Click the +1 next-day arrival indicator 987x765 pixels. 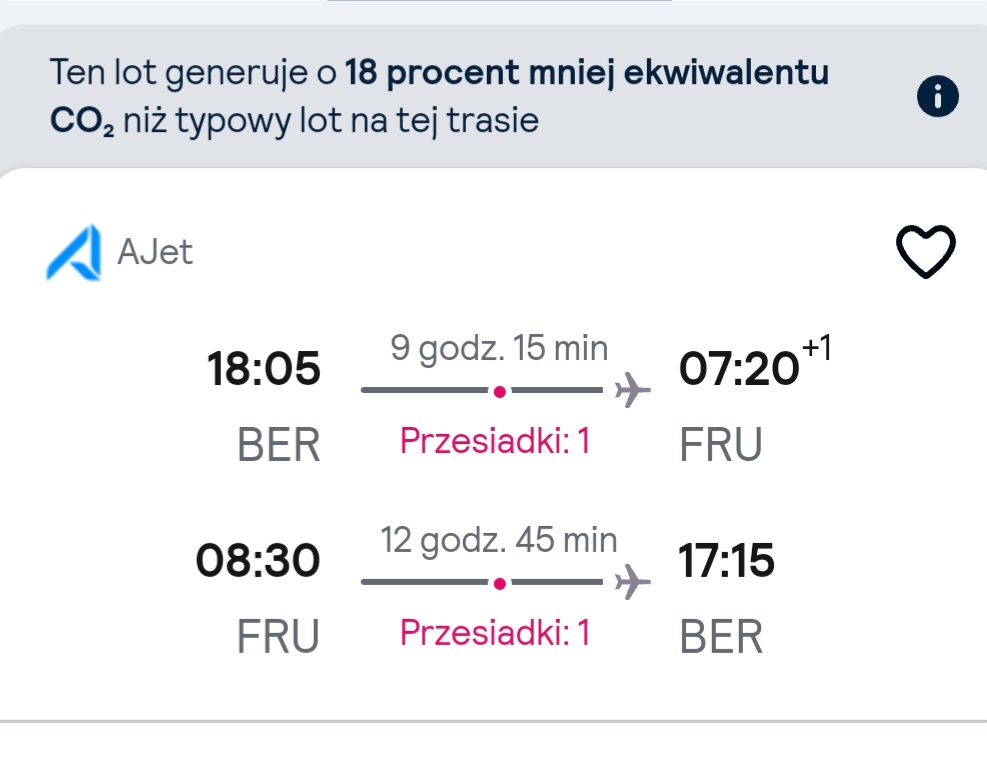(x=817, y=348)
